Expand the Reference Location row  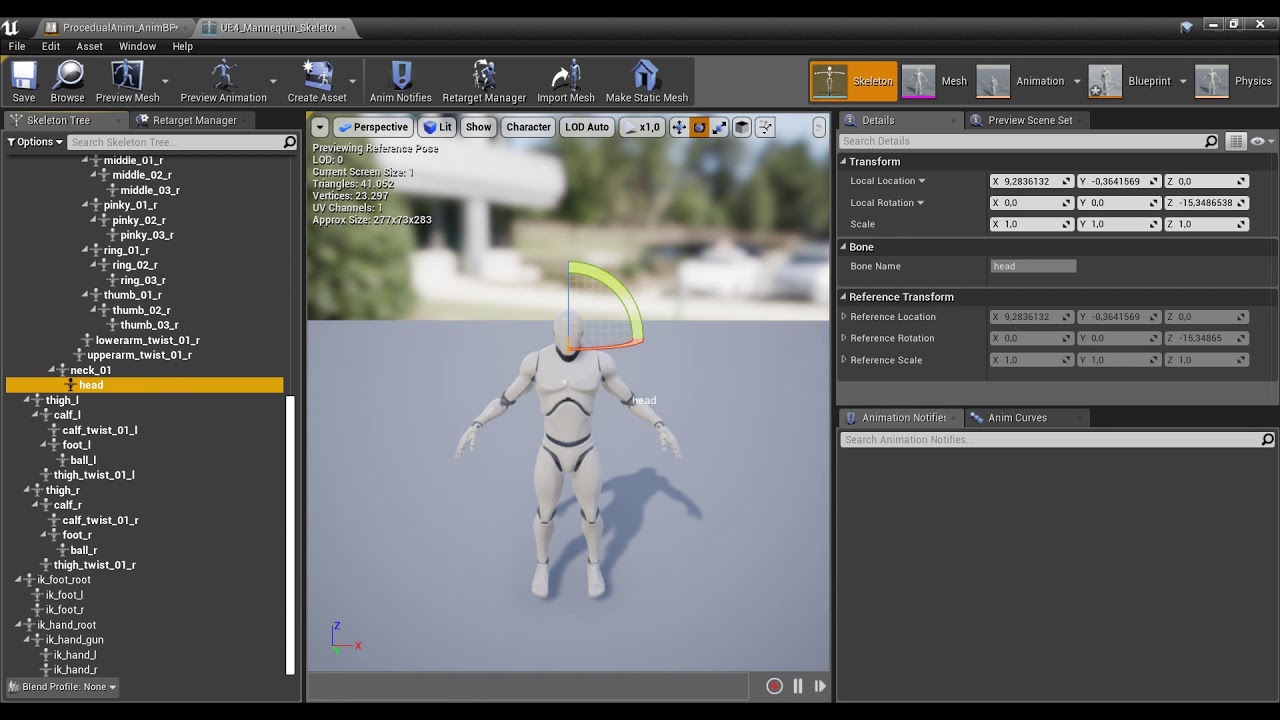coord(844,317)
